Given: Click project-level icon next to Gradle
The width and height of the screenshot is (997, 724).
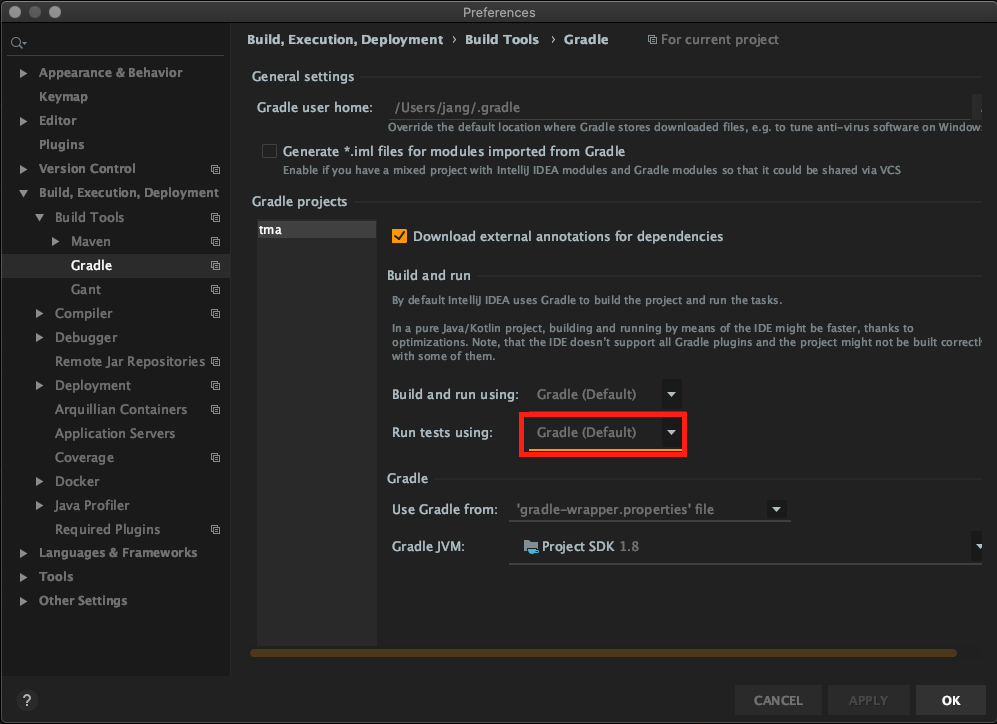Looking at the screenshot, I should click(x=216, y=266).
